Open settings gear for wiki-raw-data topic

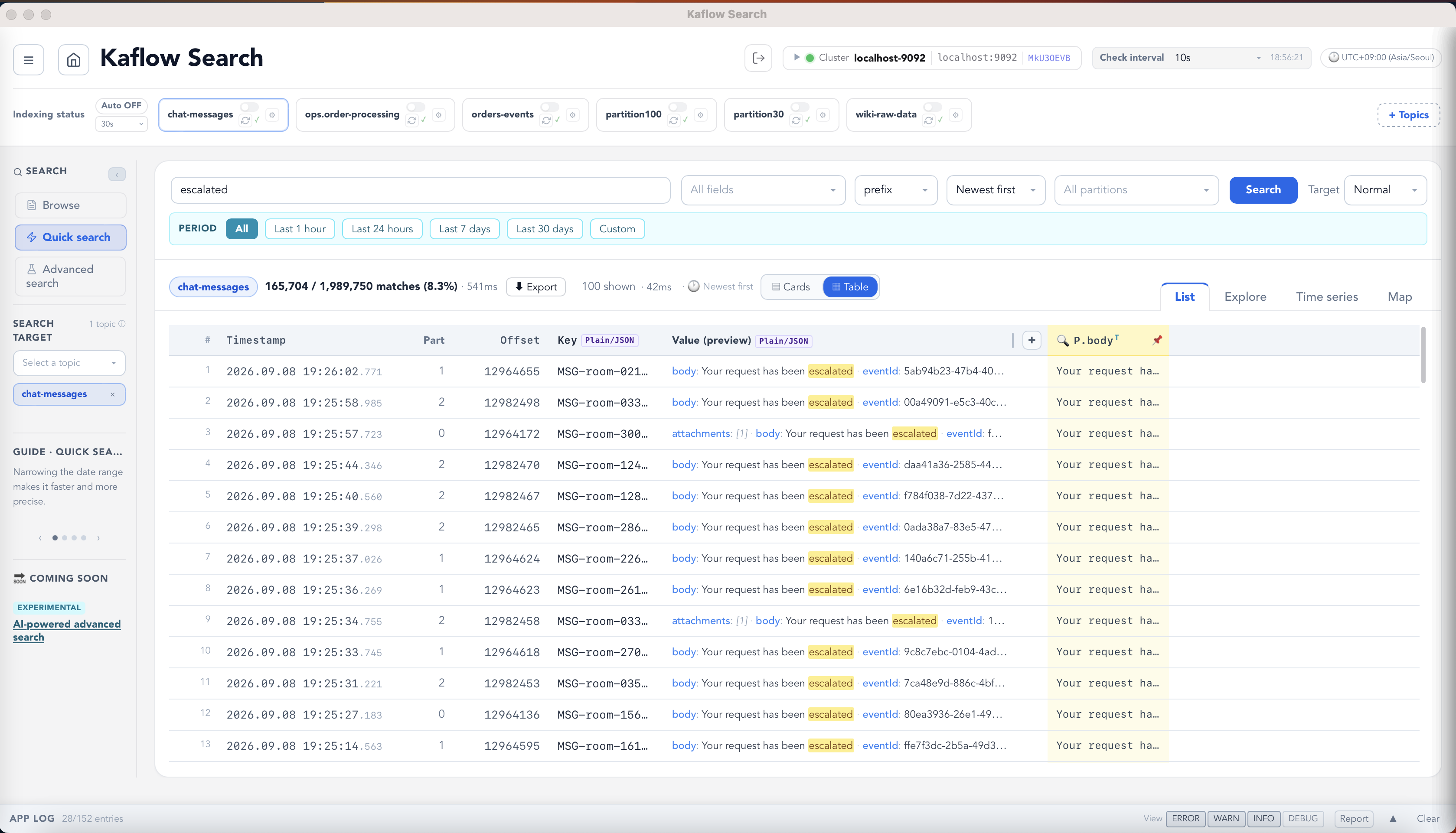pyautogui.click(x=956, y=115)
